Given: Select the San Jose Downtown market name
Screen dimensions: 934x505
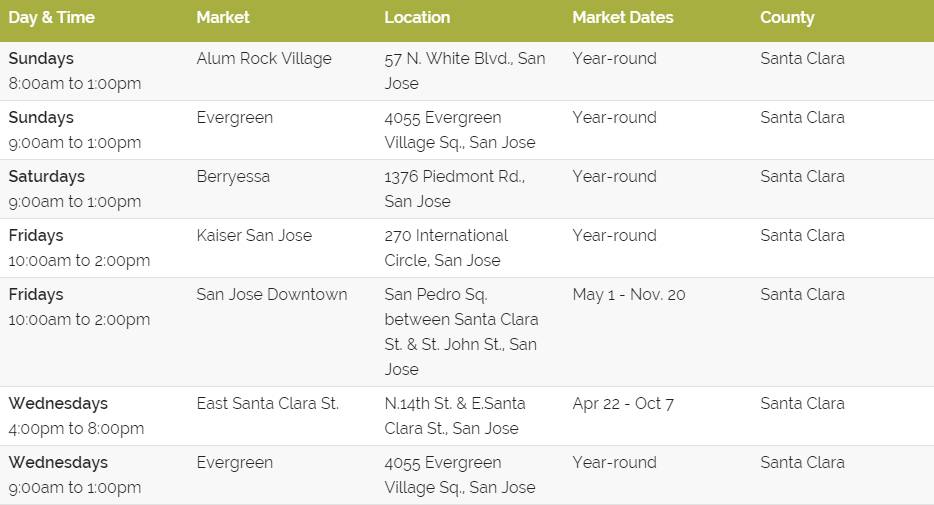Looking at the screenshot, I should tap(272, 294).
